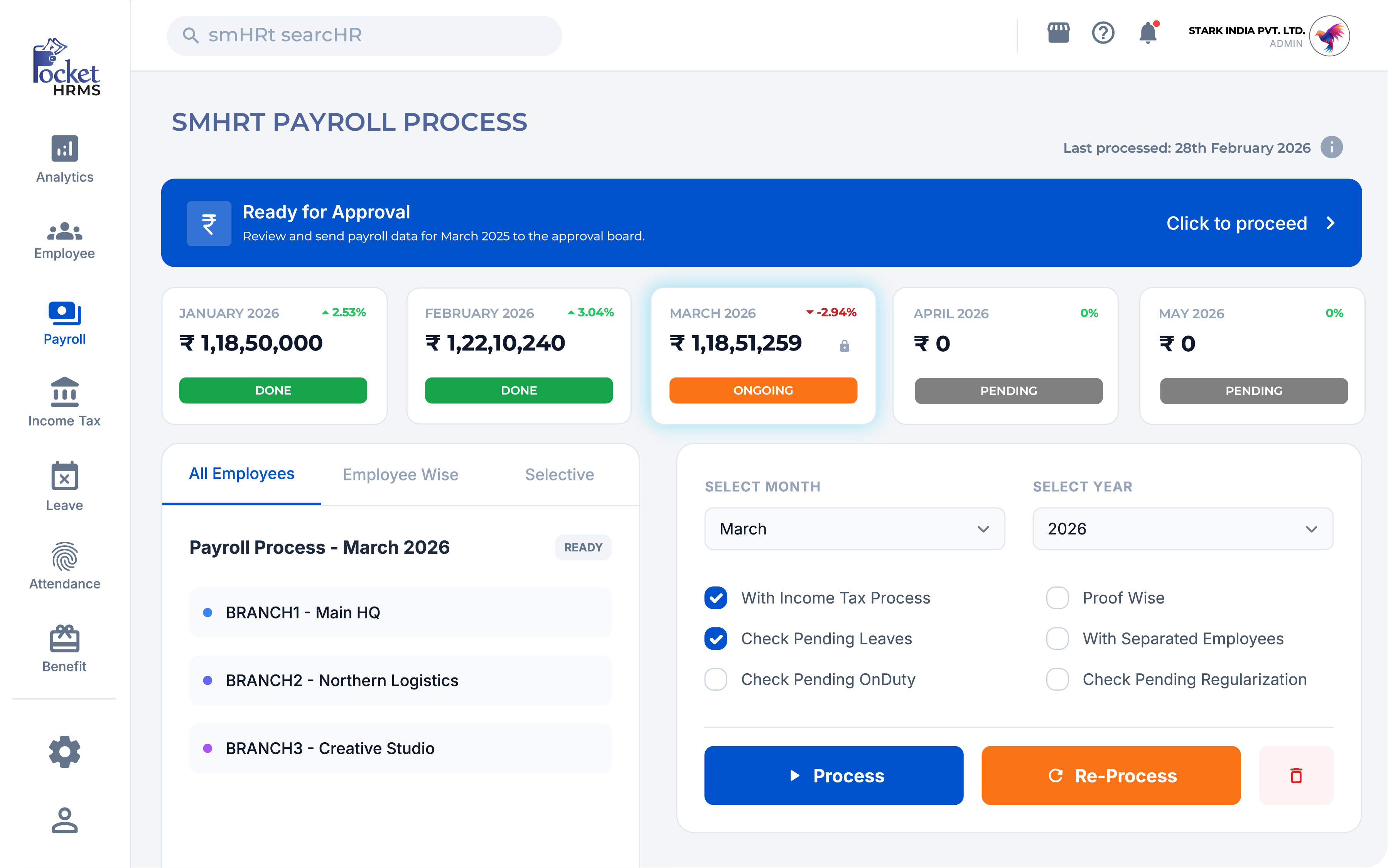1388x868 pixels.
Task: Open user profile icon in sidebar
Action: (x=64, y=820)
